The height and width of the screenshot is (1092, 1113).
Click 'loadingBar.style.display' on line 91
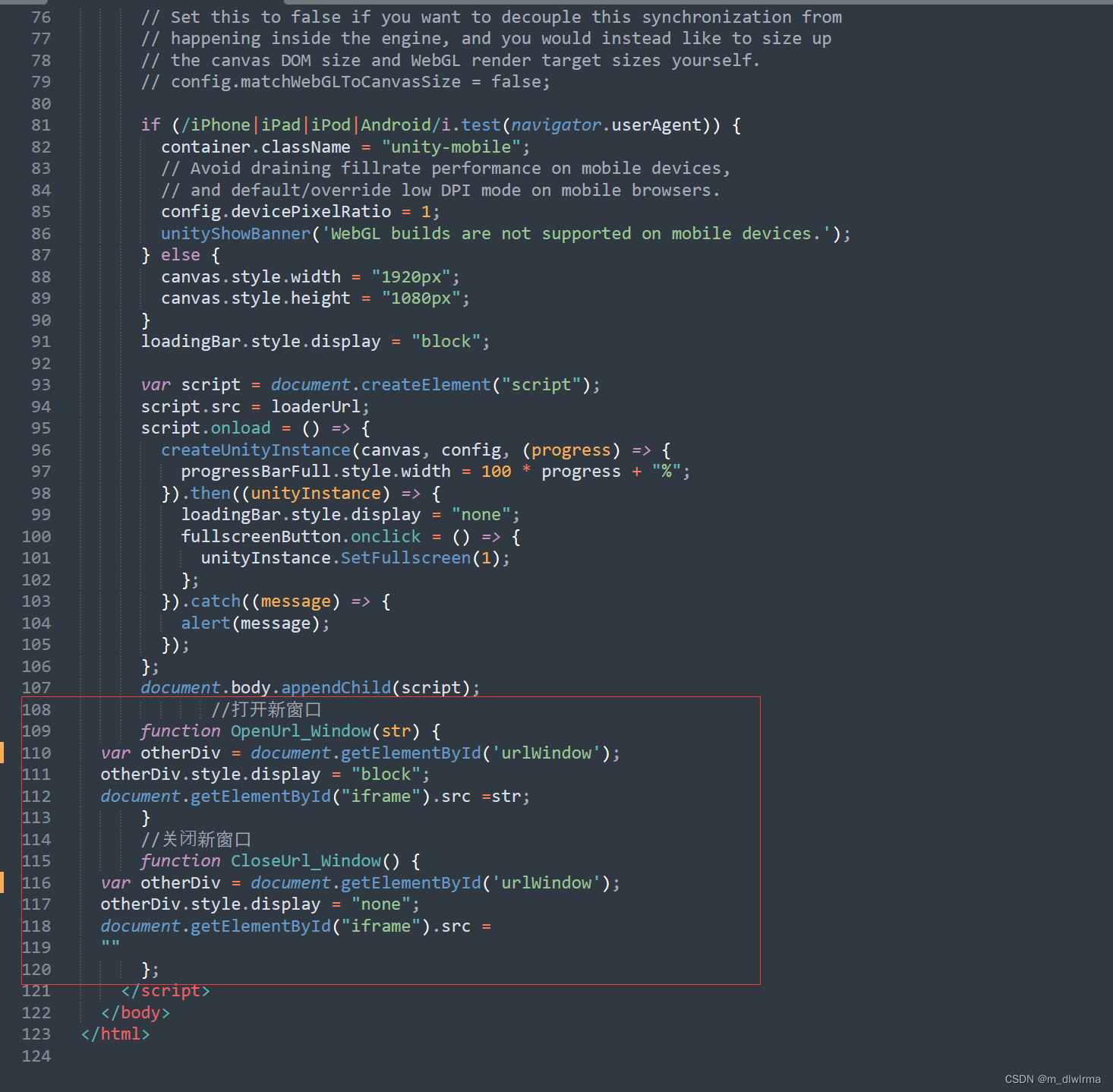click(x=260, y=342)
